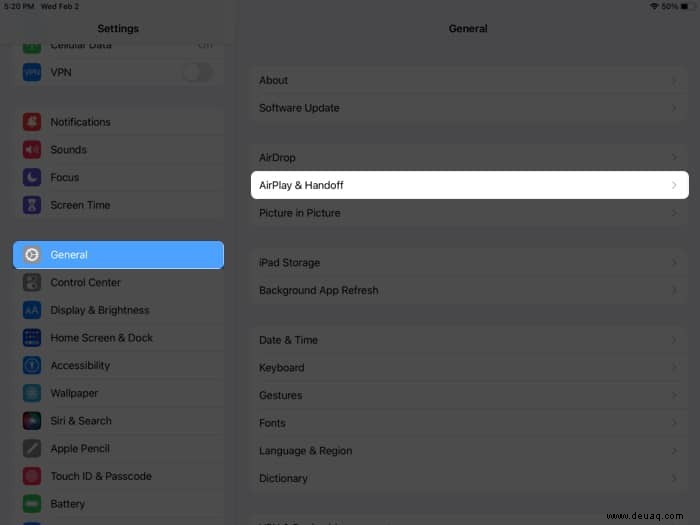Click the Wallpaper icon
The height and width of the screenshot is (525, 700).
(32, 393)
